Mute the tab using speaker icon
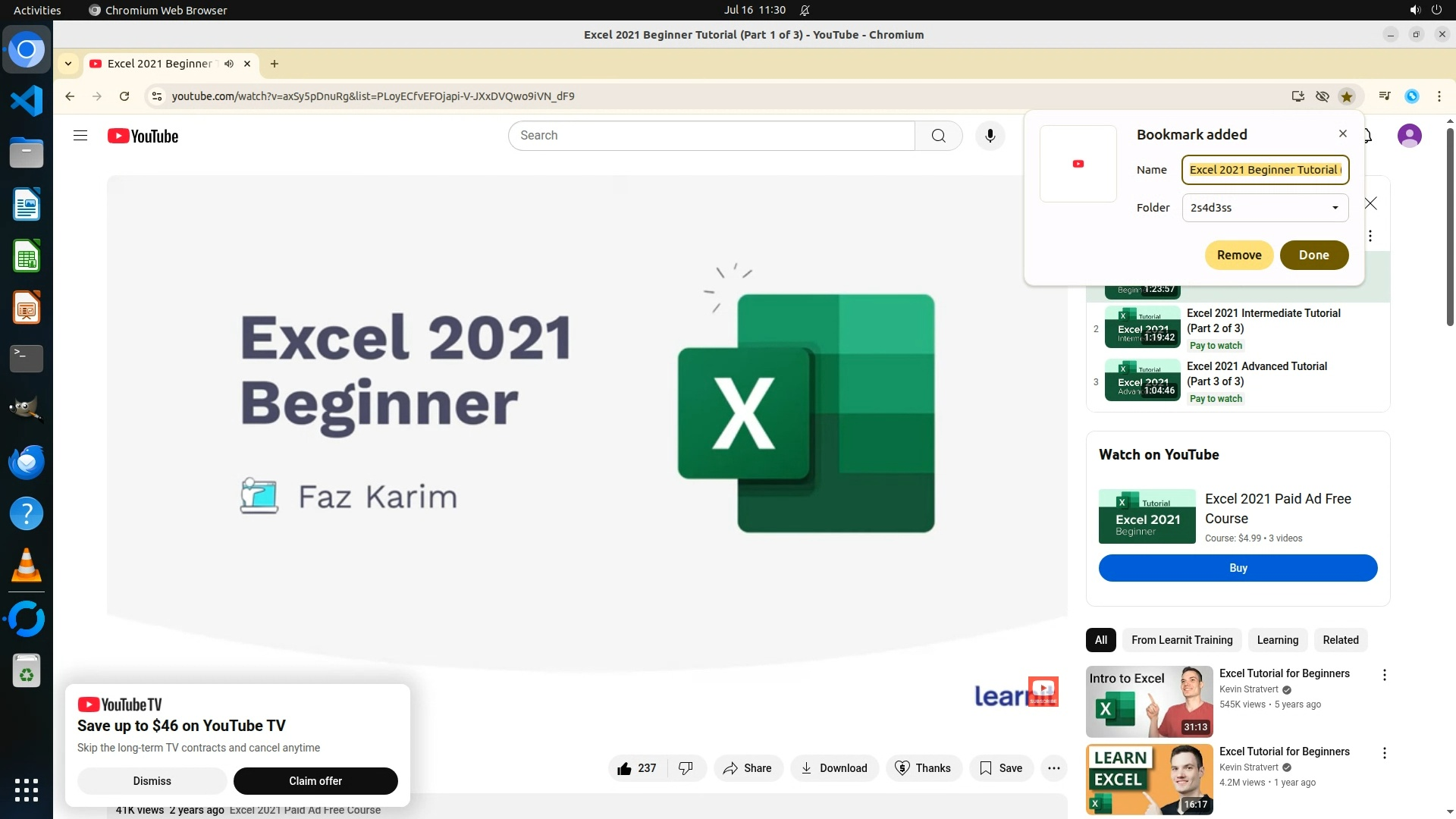1456x819 pixels. click(229, 64)
